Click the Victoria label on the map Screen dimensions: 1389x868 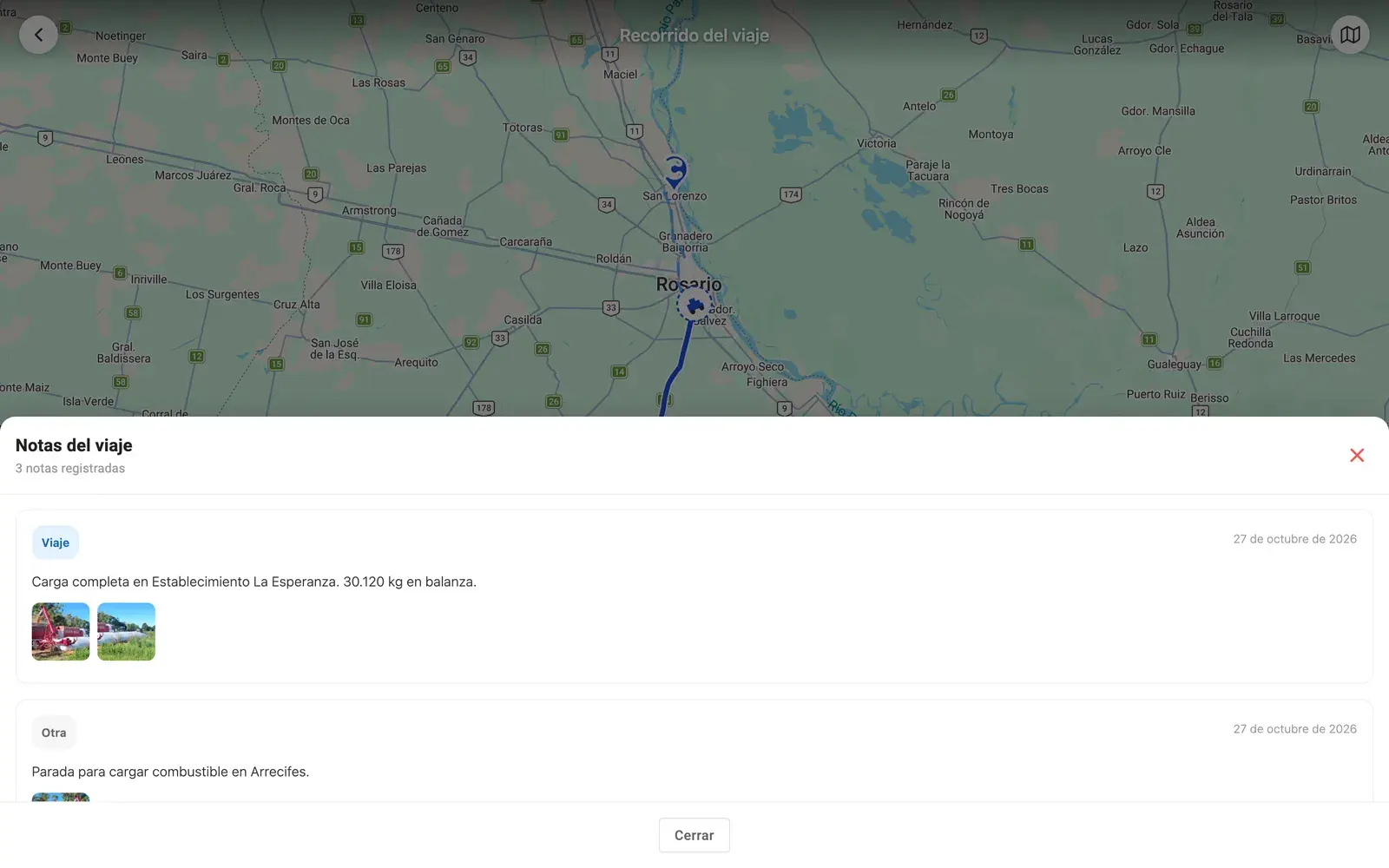point(876,143)
